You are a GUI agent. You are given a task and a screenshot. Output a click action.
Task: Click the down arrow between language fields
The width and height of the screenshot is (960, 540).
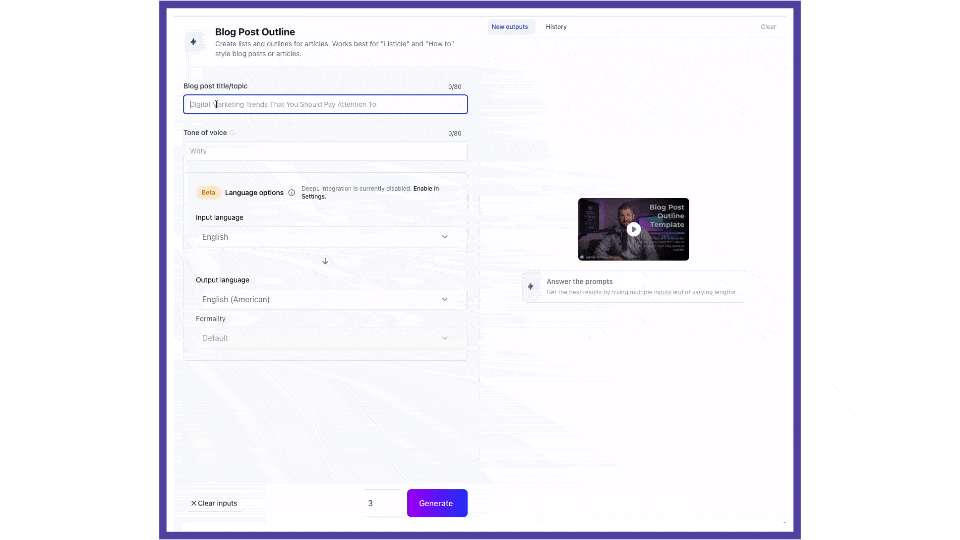[325, 261]
